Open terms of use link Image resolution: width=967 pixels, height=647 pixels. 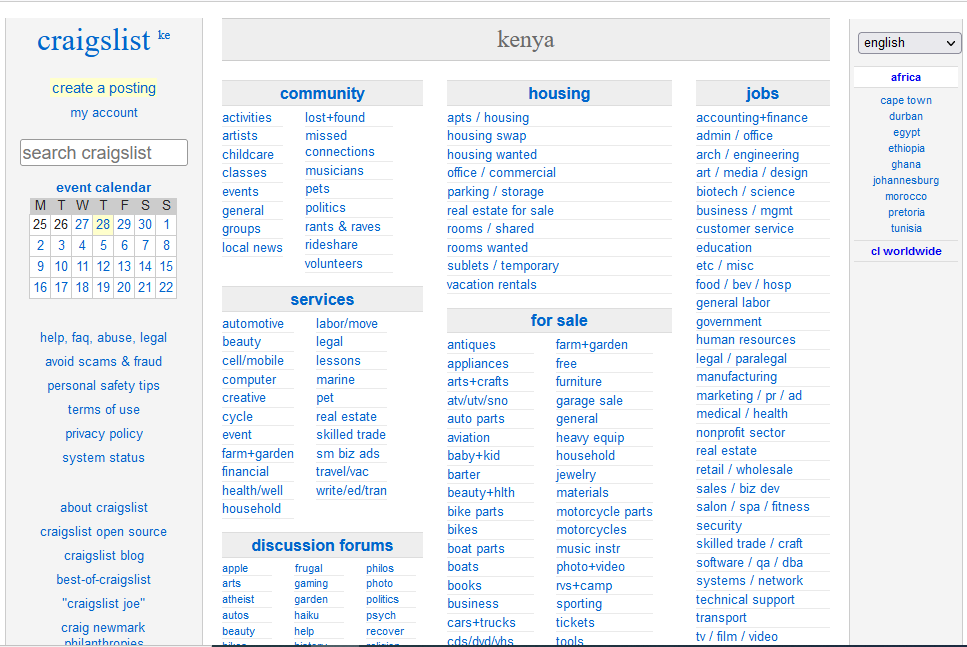pos(104,410)
